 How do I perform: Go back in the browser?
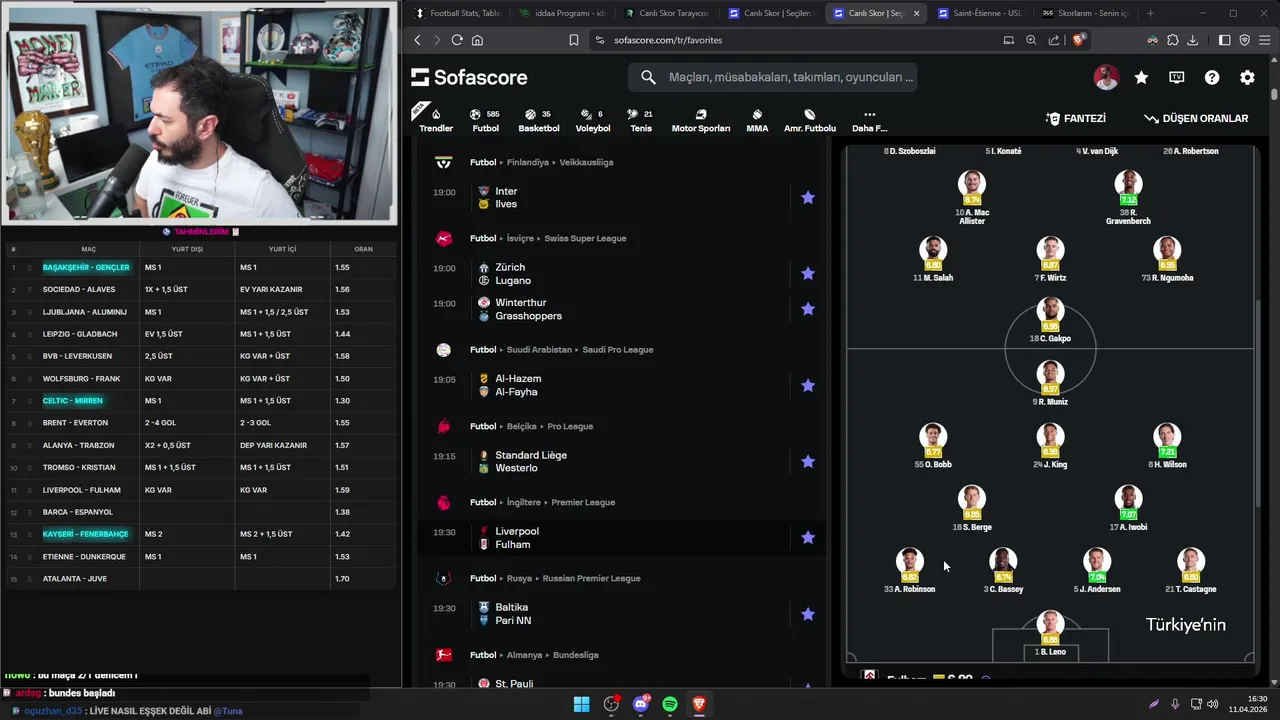(x=417, y=40)
